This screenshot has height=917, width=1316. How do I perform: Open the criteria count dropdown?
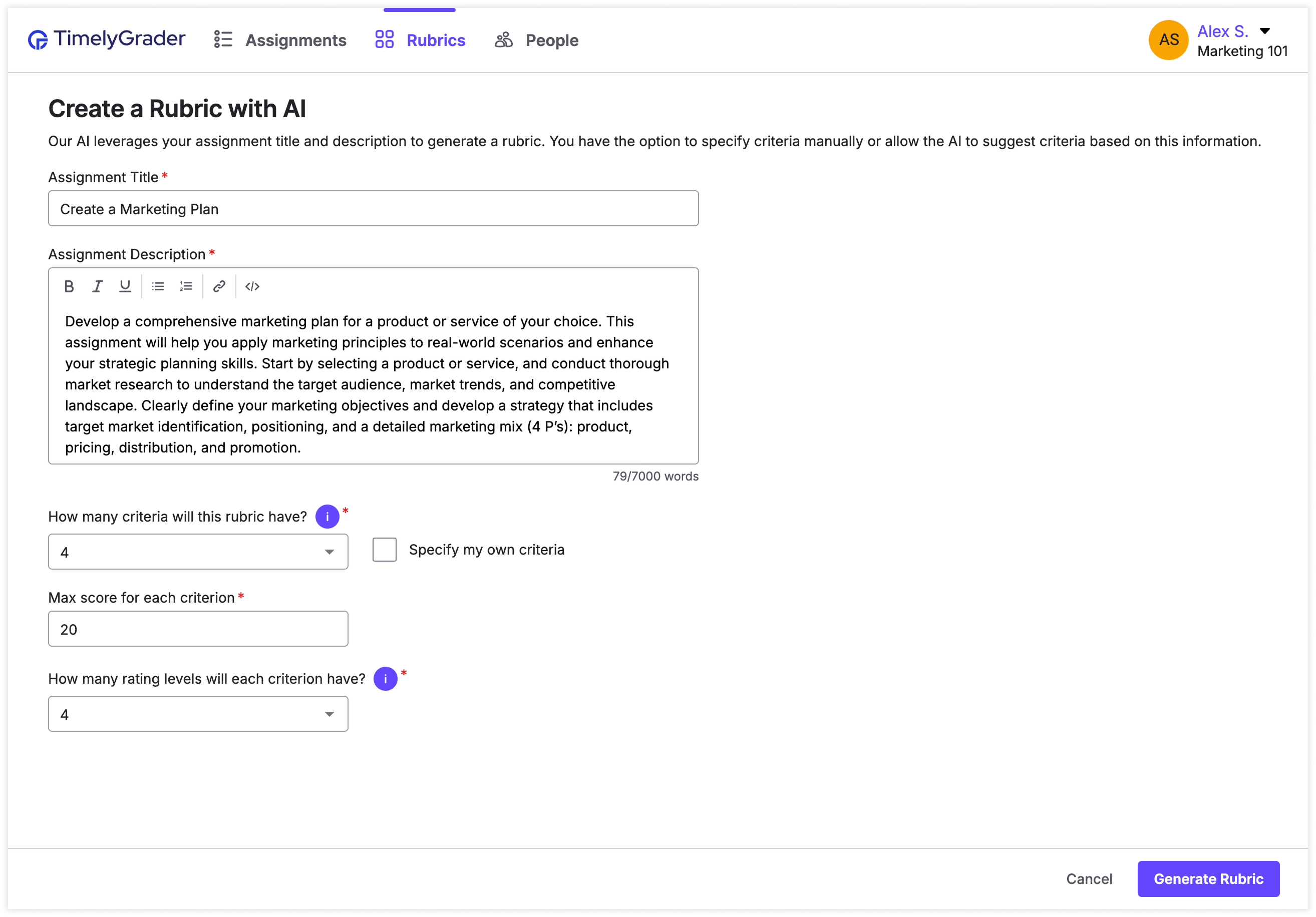(x=198, y=552)
